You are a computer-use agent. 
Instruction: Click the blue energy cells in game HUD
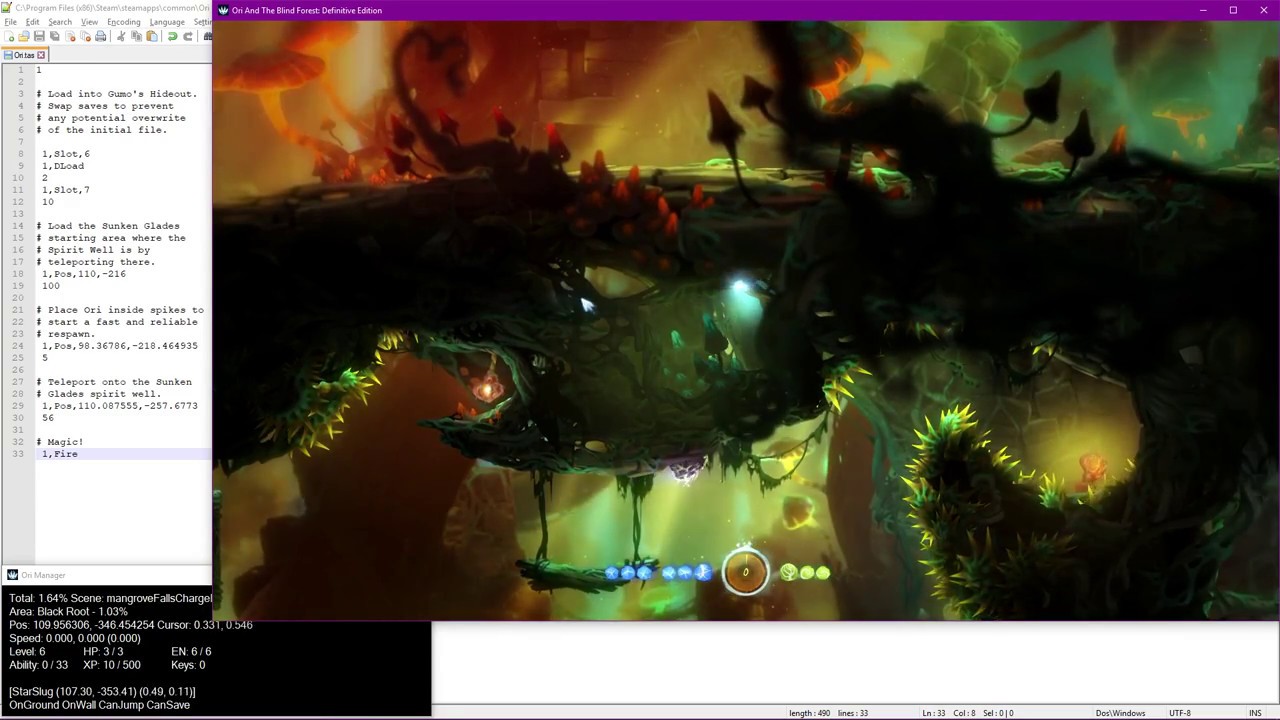(x=658, y=573)
